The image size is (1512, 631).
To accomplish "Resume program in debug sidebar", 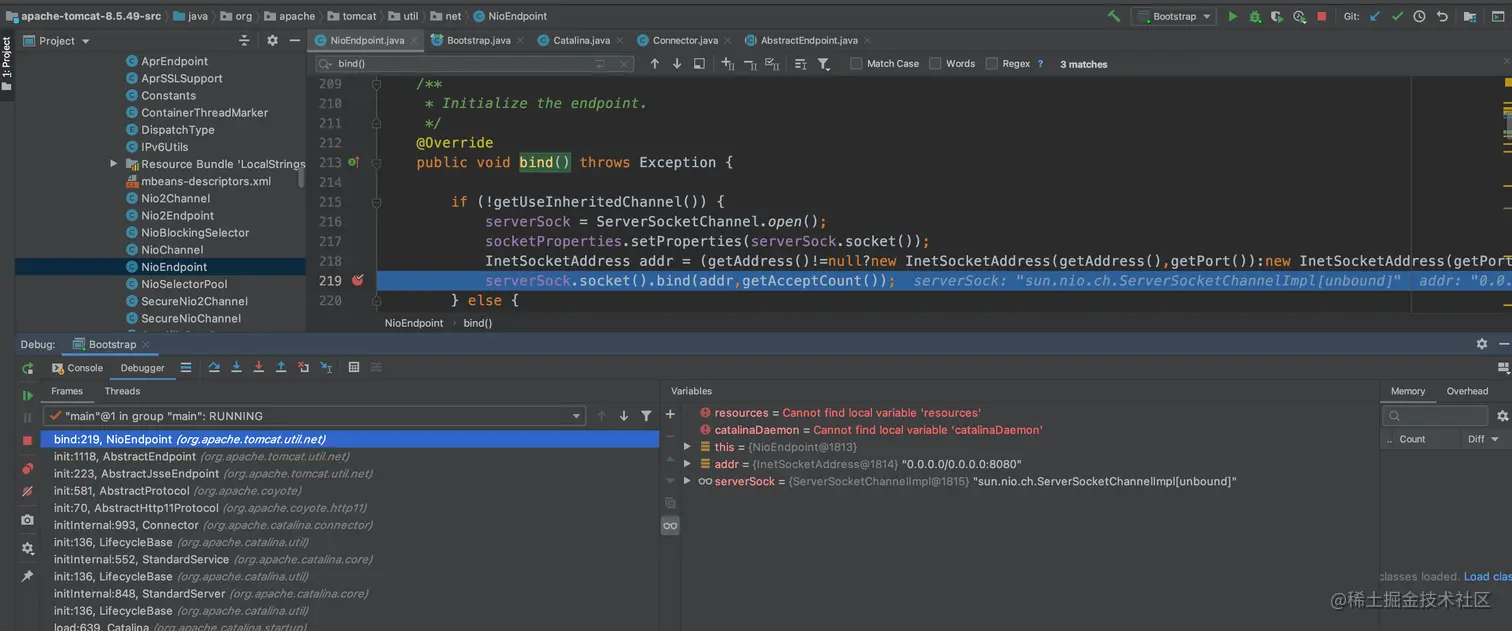I will [28, 395].
